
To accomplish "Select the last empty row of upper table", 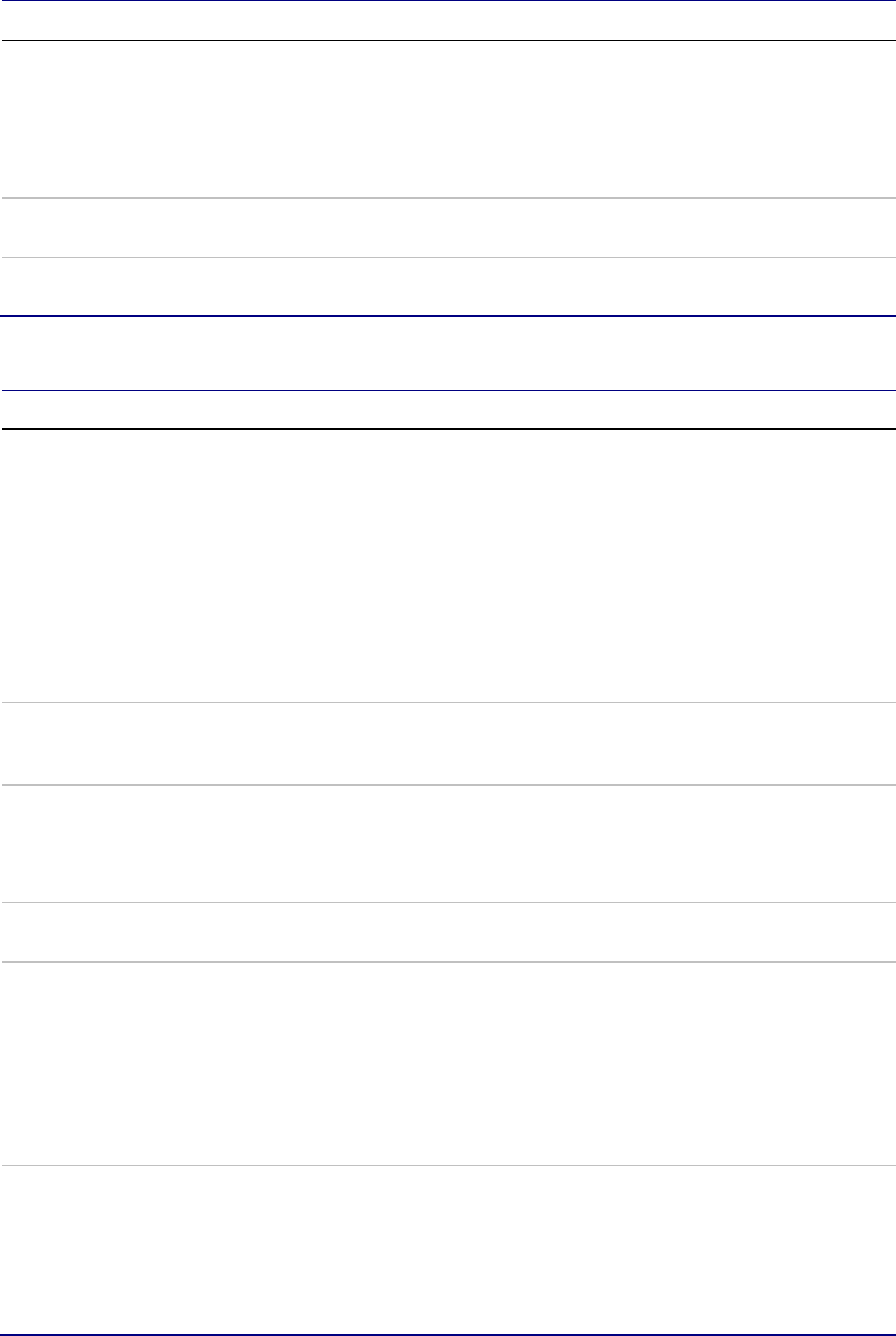I will coord(448,286).
